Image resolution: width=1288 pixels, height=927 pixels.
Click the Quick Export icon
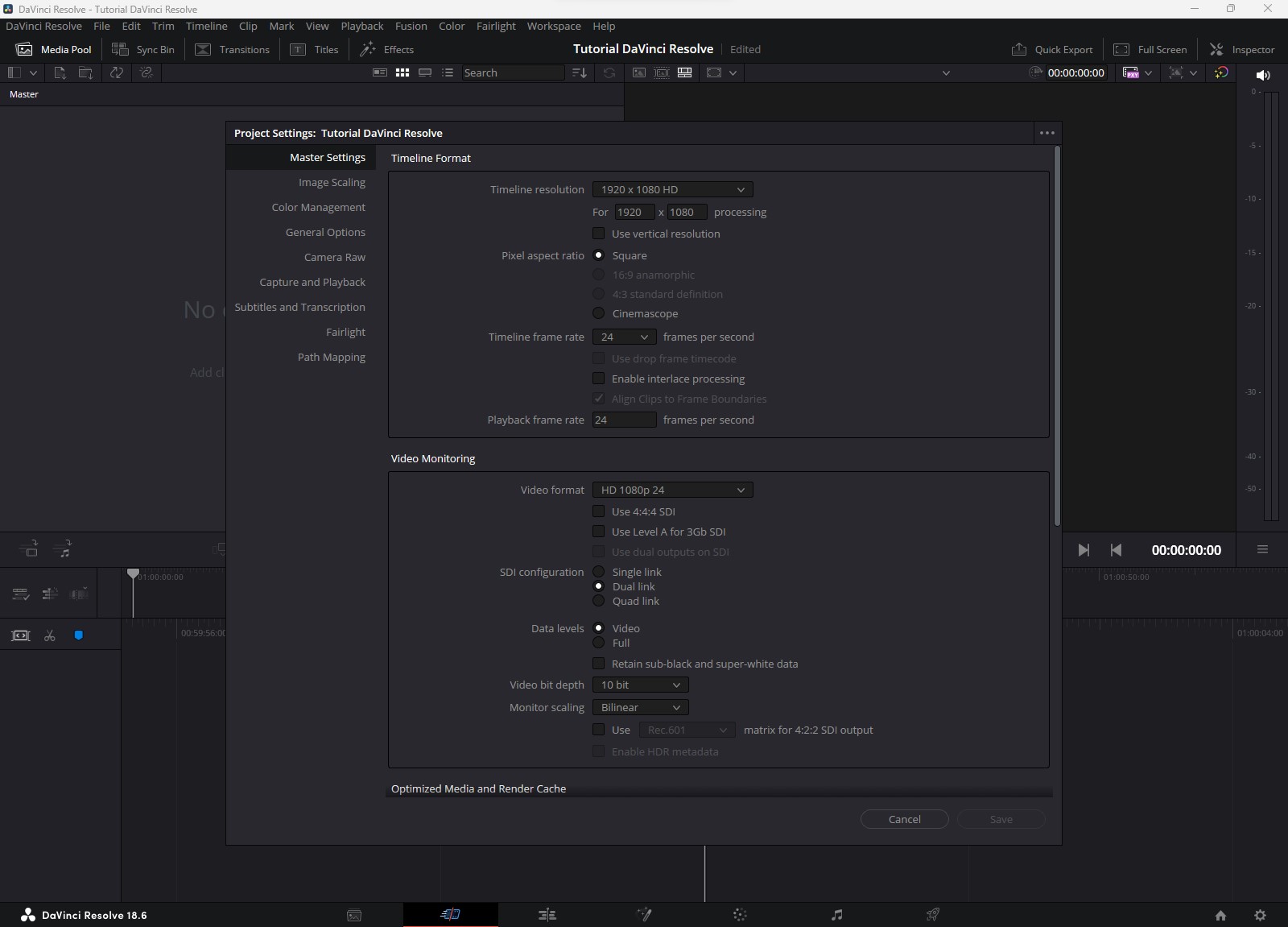tap(1019, 49)
